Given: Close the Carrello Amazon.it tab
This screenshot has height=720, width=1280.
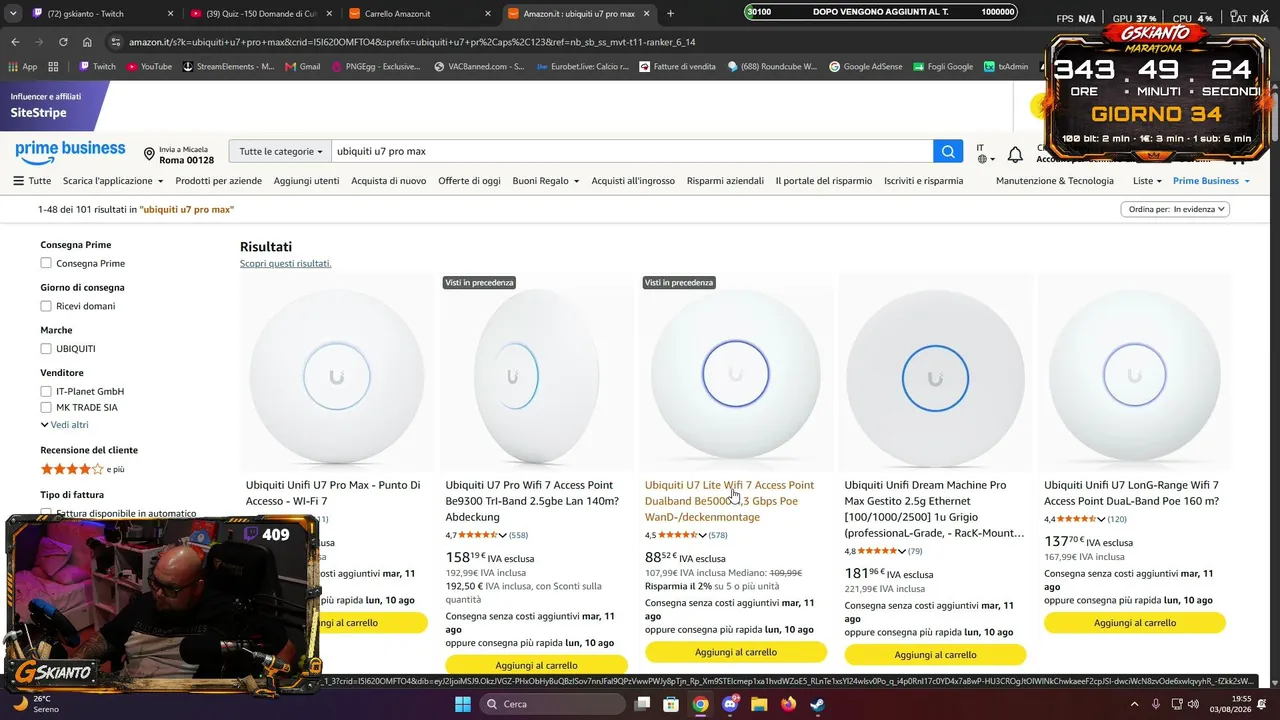Looking at the screenshot, I should pos(487,14).
